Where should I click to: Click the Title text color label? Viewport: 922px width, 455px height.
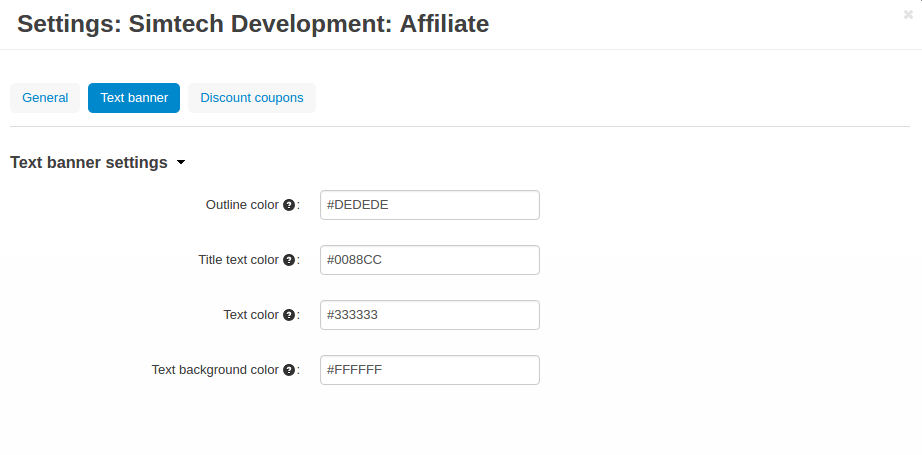[238, 260]
